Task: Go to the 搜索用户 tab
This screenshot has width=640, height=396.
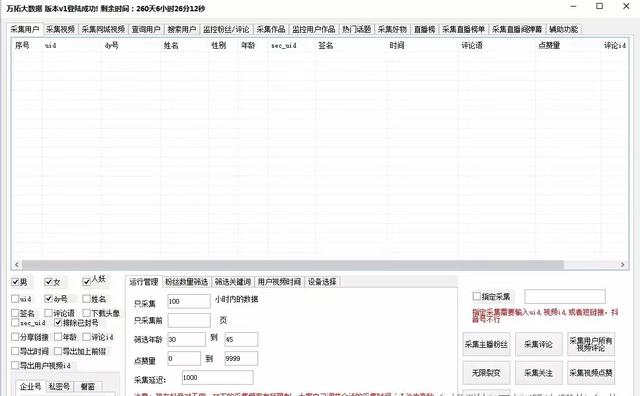Action: [x=182, y=29]
